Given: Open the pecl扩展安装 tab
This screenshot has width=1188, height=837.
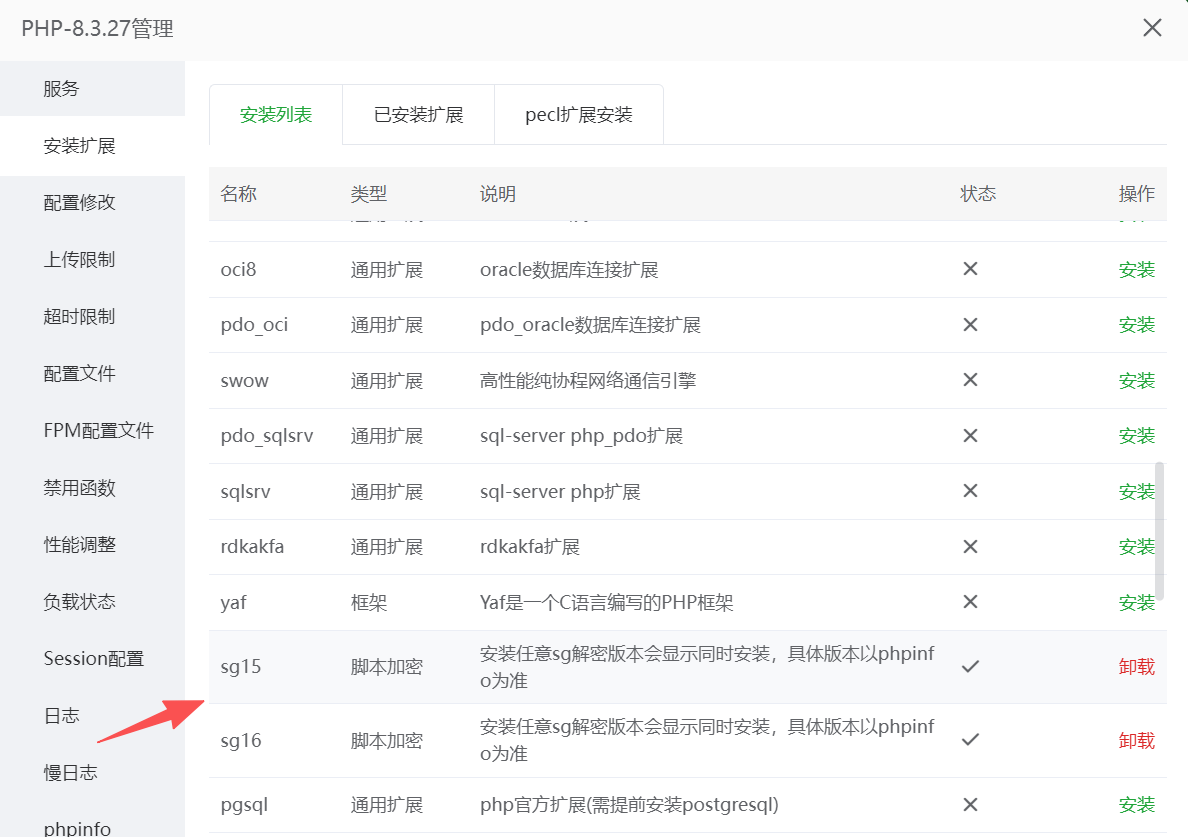Looking at the screenshot, I should click(579, 115).
